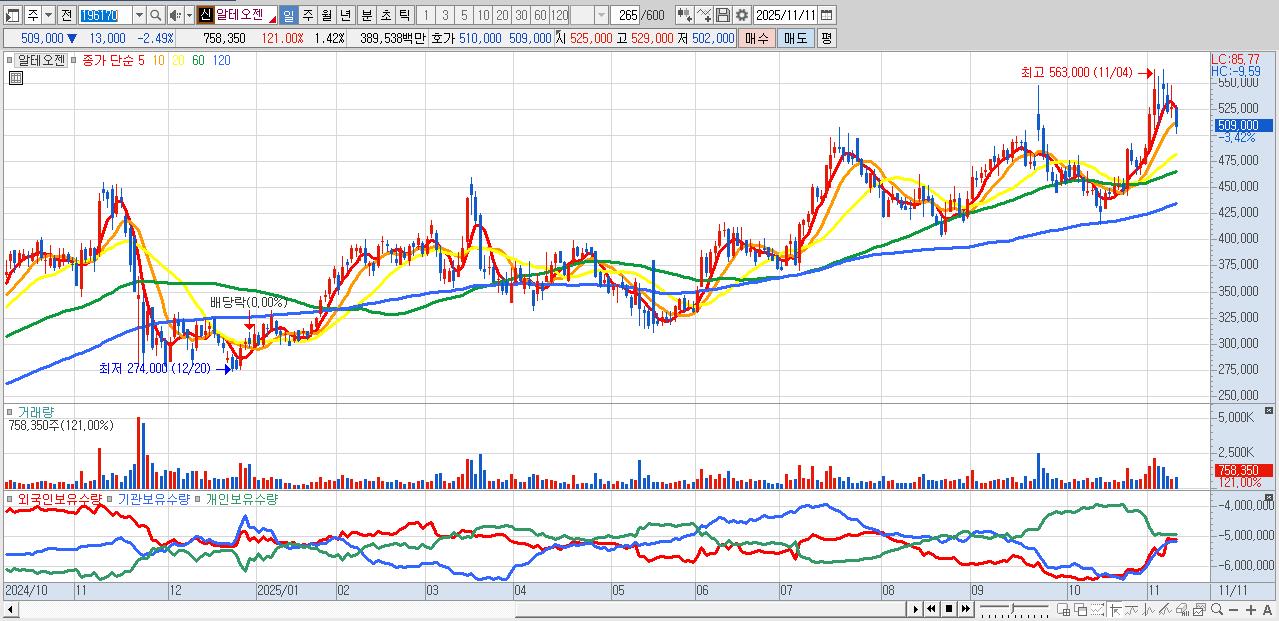
Task: Select the 년 yearly period toggle
Action: tap(345, 15)
